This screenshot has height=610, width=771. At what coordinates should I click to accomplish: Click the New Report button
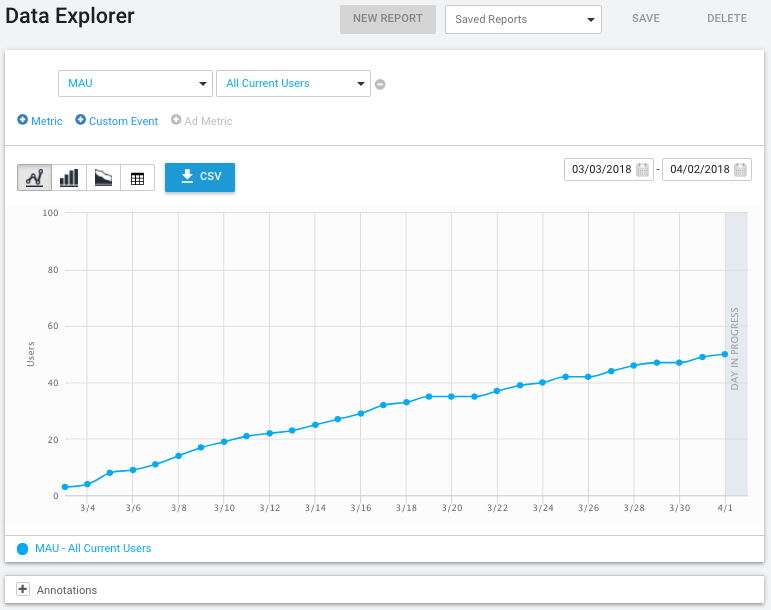(388, 19)
